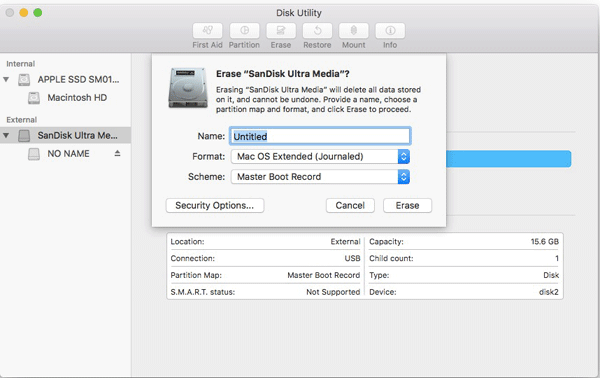
Task: Click the APPLE SSD drive icon
Action: (24, 80)
